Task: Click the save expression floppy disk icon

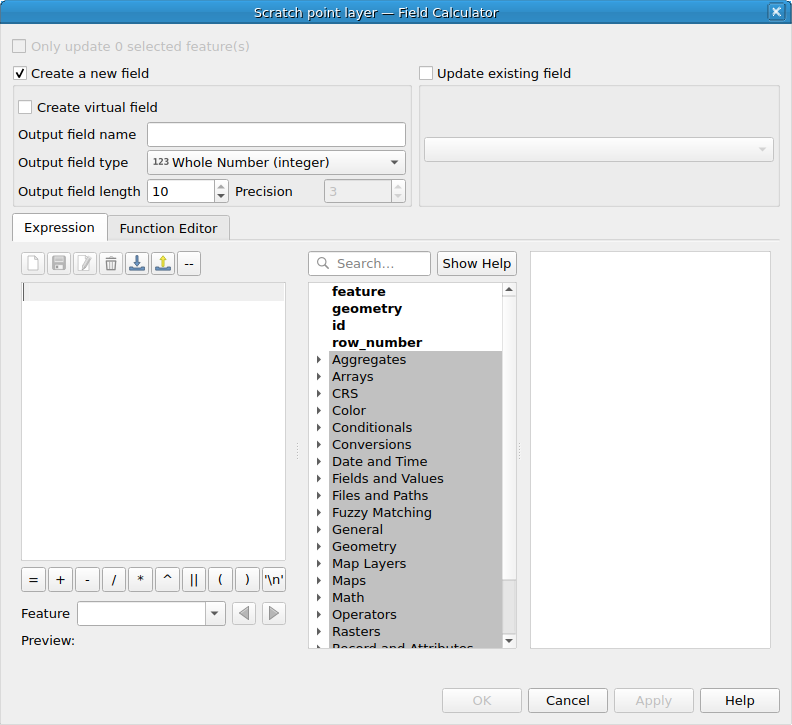Action: click(x=59, y=263)
